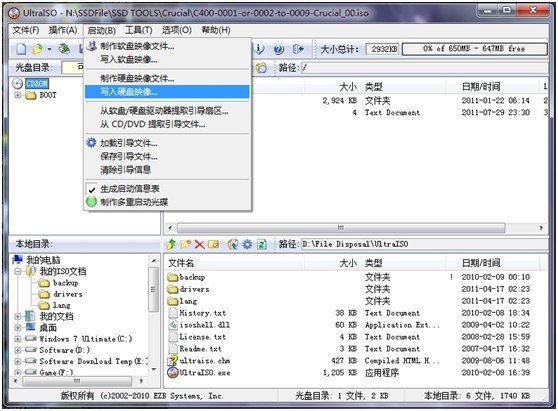The height and width of the screenshot is (411, 558).
Task: Choose 保存引导文件... menu entry
Action: click(167, 156)
